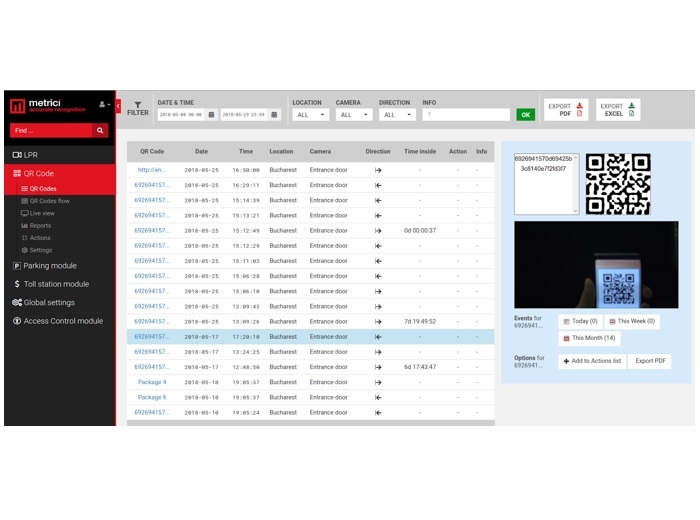Open the user account icon menu
Image resolution: width=700 pixels, height=520 pixels.
pos(104,104)
